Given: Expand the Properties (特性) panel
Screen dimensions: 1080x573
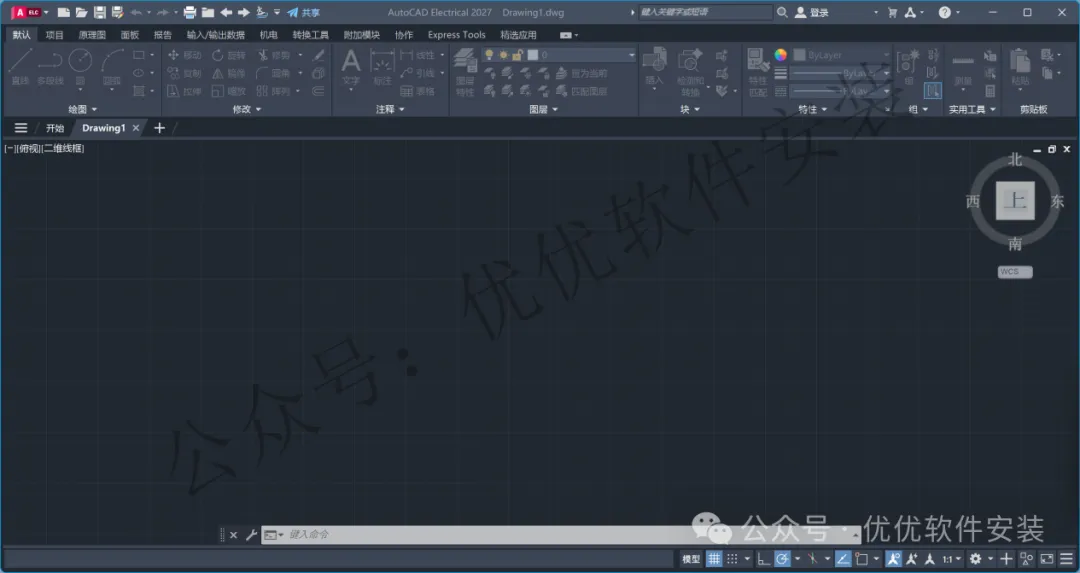Looking at the screenshot, I should coord(812,109).
